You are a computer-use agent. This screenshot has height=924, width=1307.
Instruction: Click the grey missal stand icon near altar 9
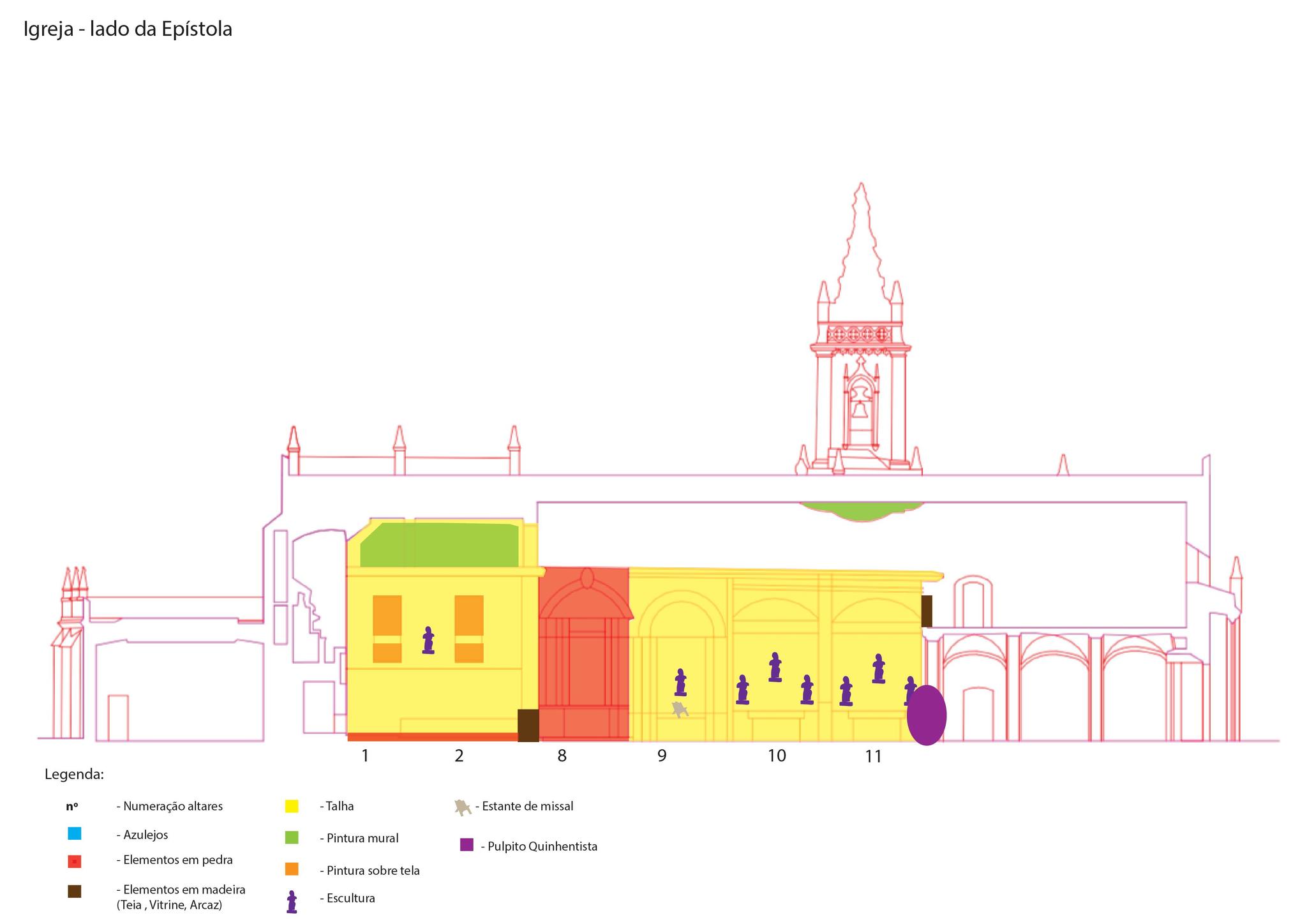pyautogui.click(x=680, y=709)
